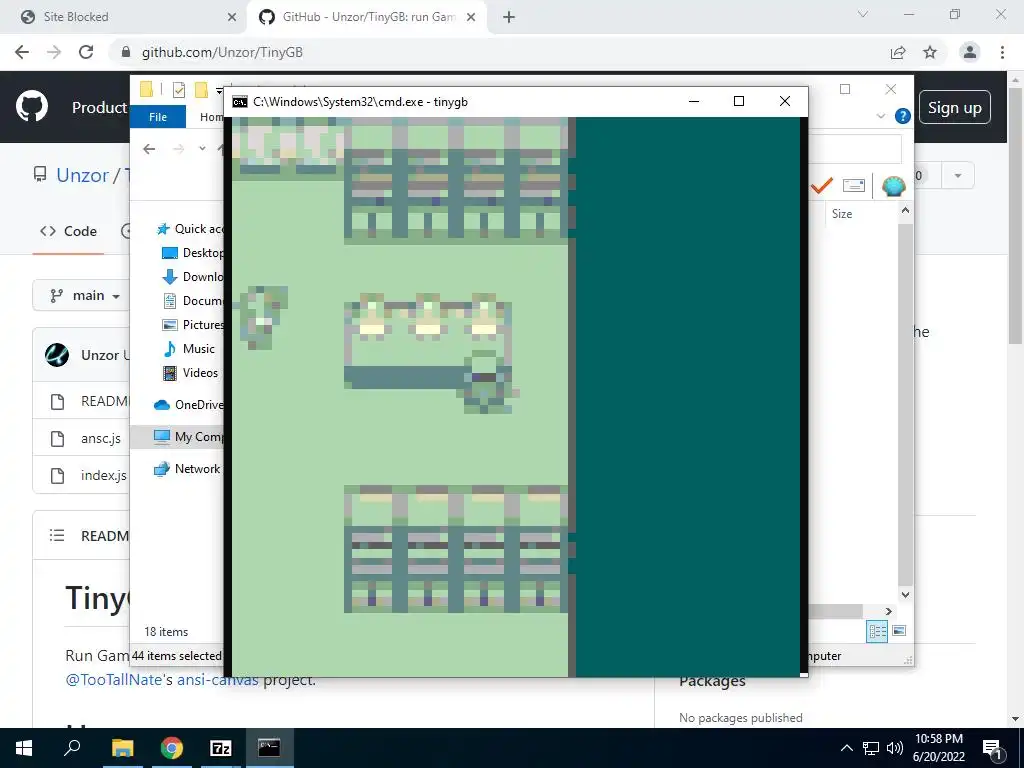The width and height of the screenshot is (1024, 768).
Task: Select OneDrive in Explorer sidebar
Action: (x=189, y=405)
